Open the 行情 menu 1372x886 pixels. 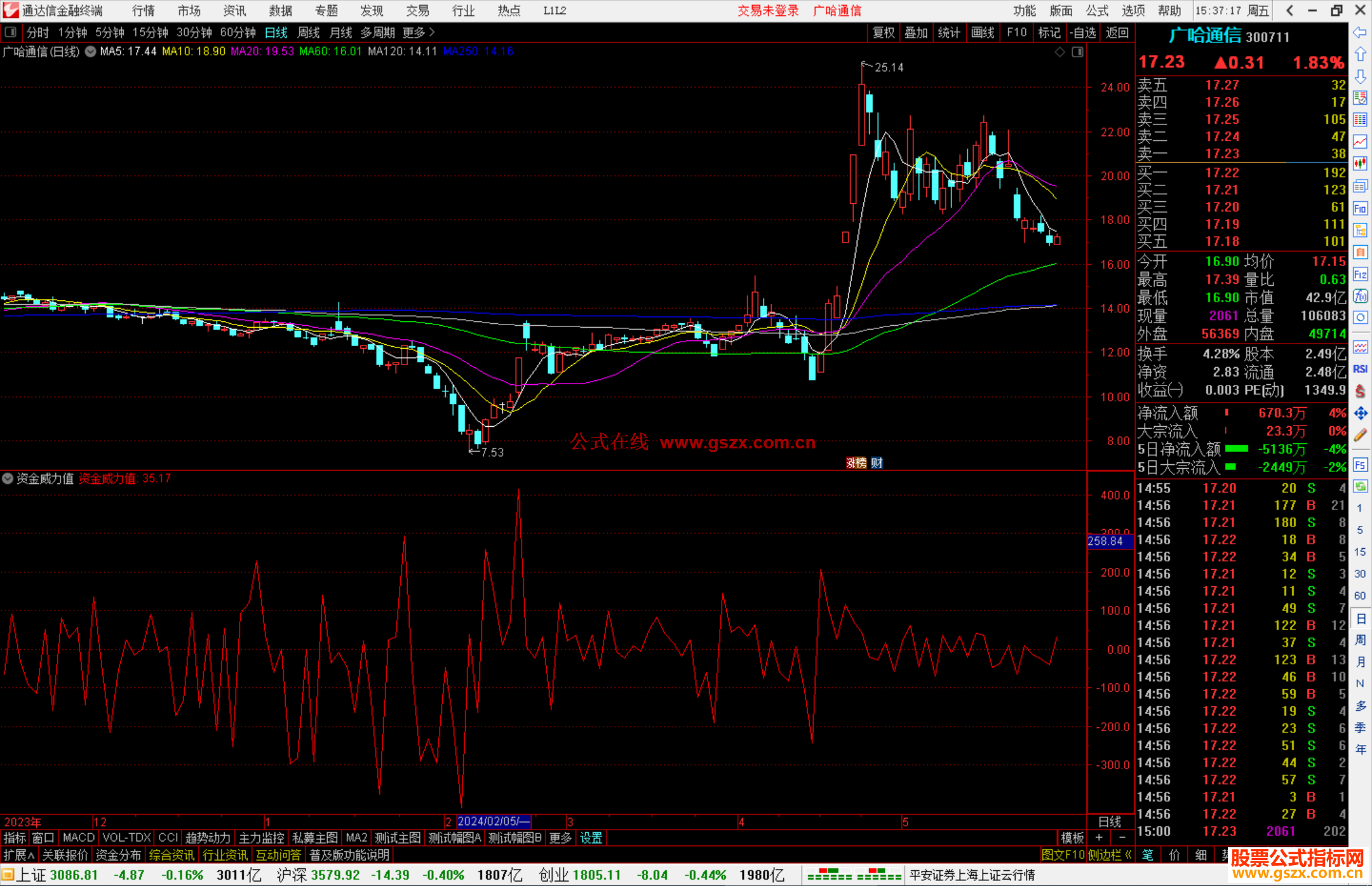[144, 11]
